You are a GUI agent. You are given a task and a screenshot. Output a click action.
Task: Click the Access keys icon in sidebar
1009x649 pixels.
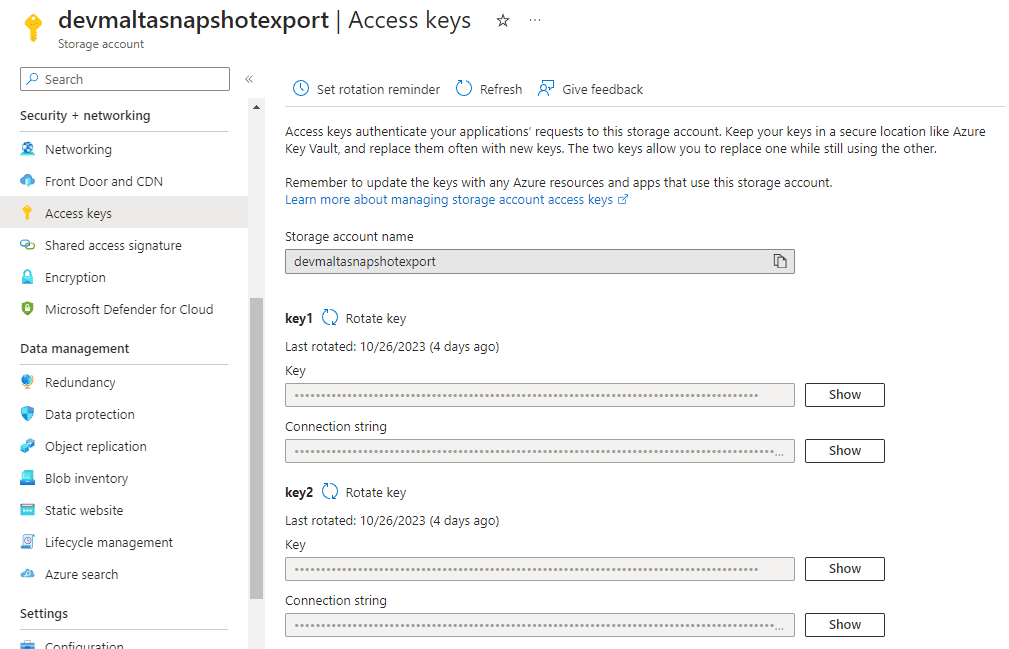coord(28,213)
